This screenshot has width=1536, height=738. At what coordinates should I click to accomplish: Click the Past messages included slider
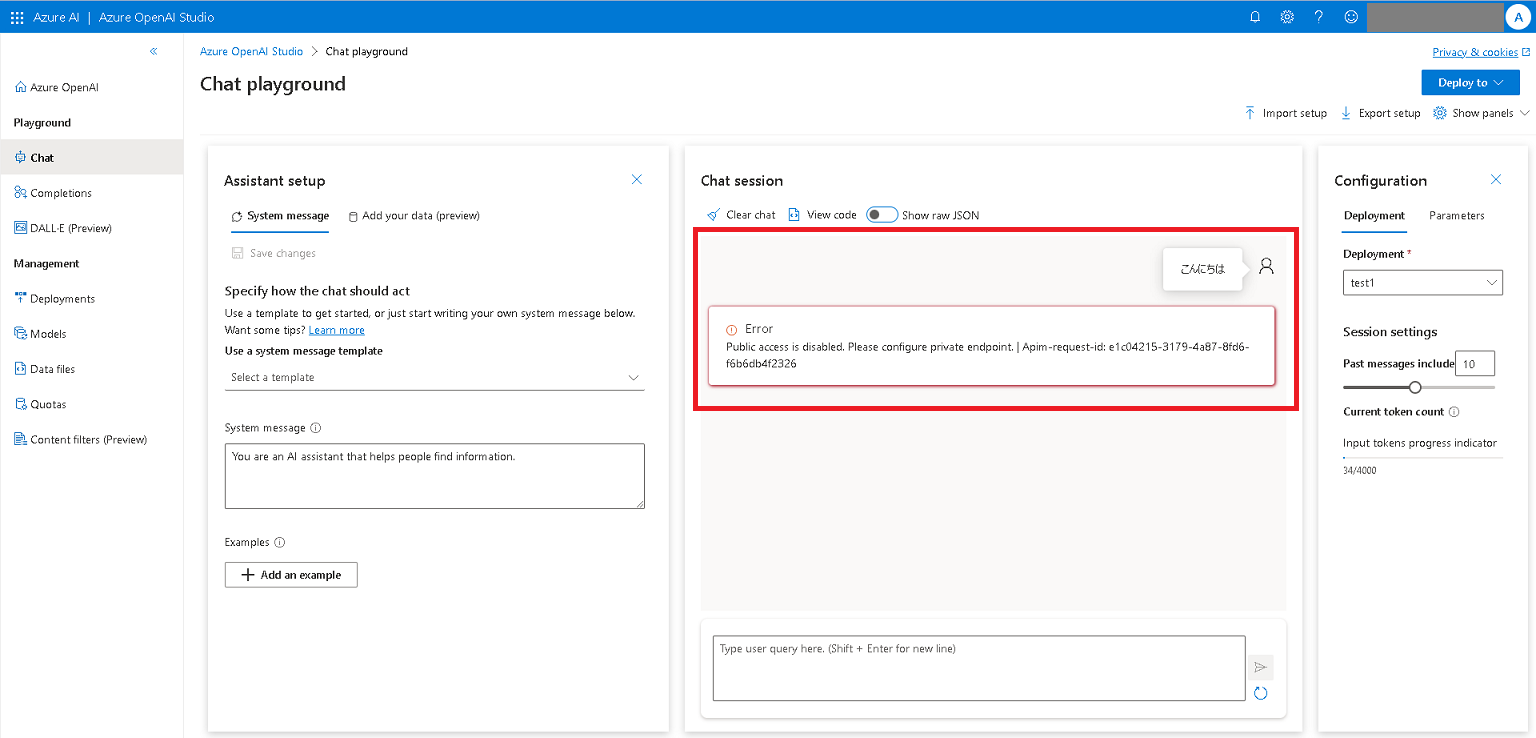1415,387
